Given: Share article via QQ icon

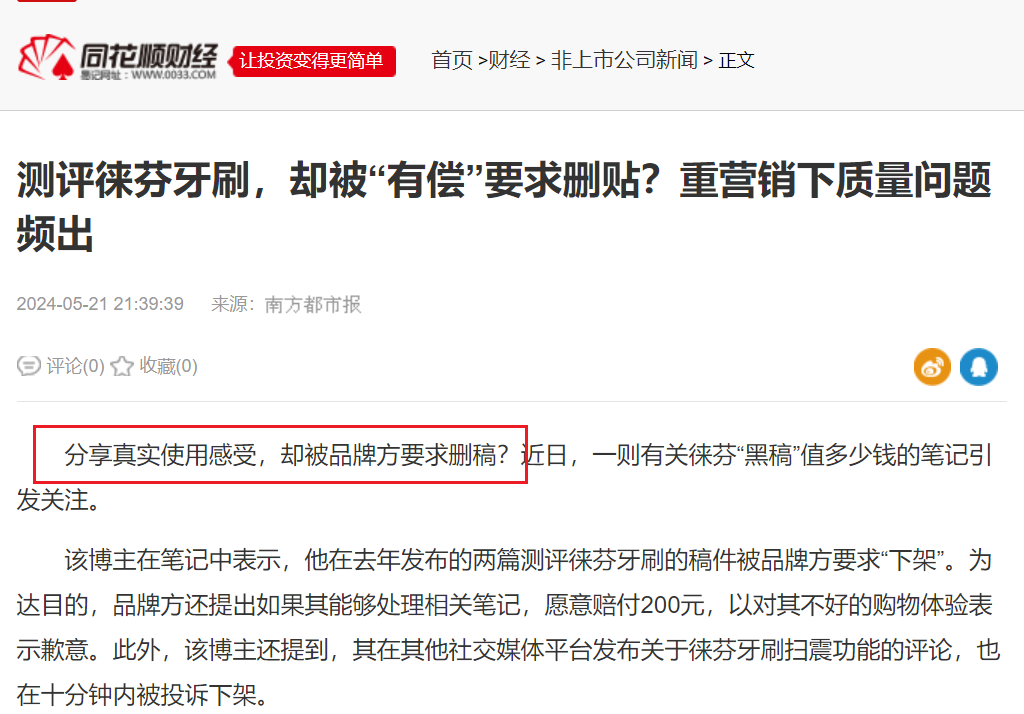Looking at the screenshot, I should pyautogui.click(x=978, y=366).
